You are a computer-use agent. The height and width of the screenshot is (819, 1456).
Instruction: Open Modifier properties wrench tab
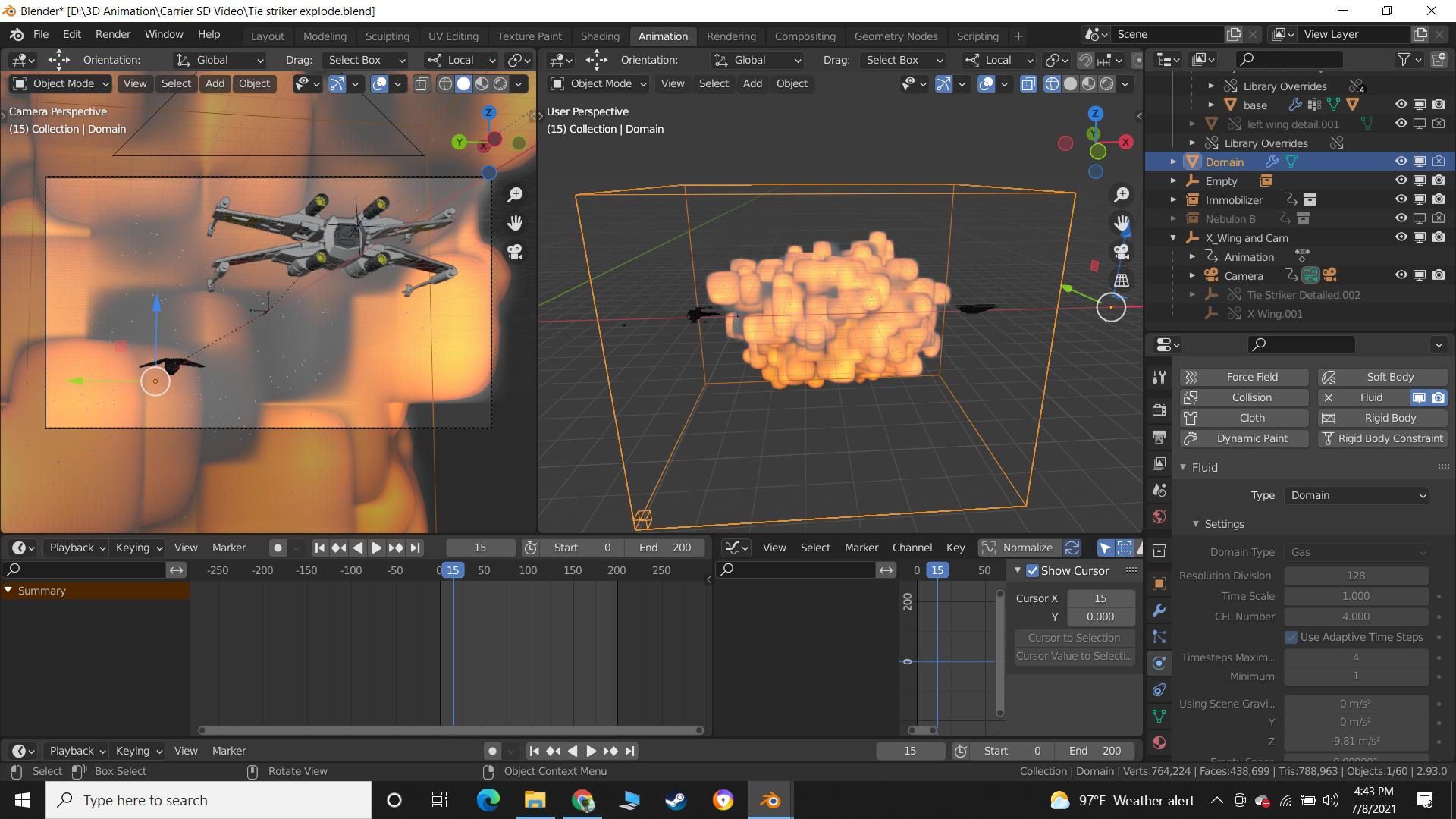1159,610
